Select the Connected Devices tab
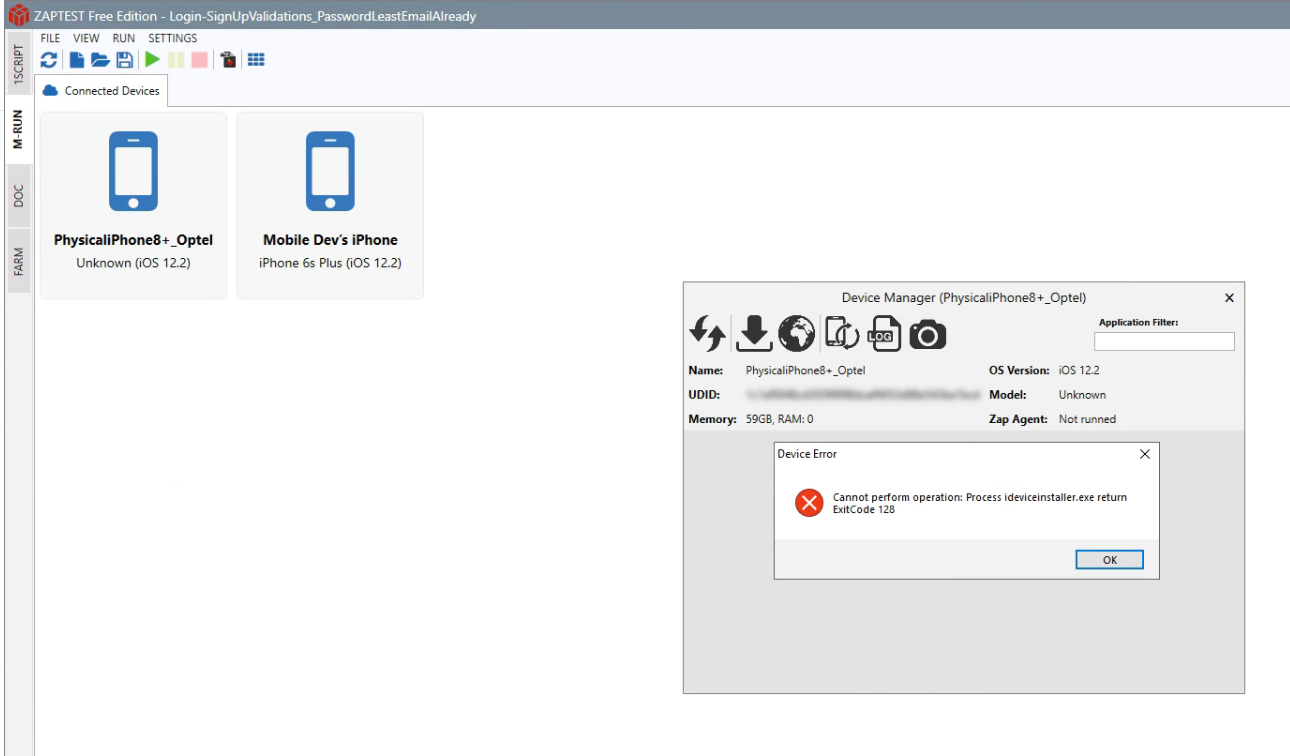This screenshot has height=756, width=1290. [102, 90]
